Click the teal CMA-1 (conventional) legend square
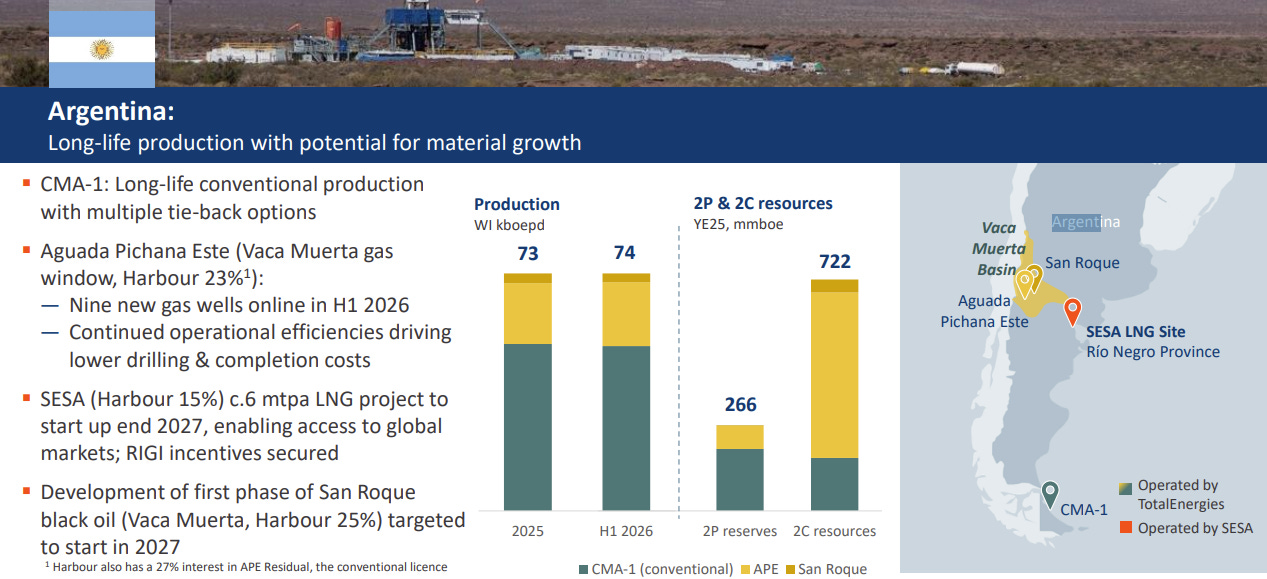 (x=584, y=570)
